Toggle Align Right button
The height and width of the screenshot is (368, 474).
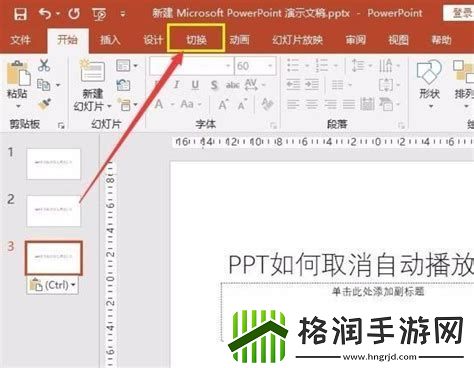(x=330, y=105)
